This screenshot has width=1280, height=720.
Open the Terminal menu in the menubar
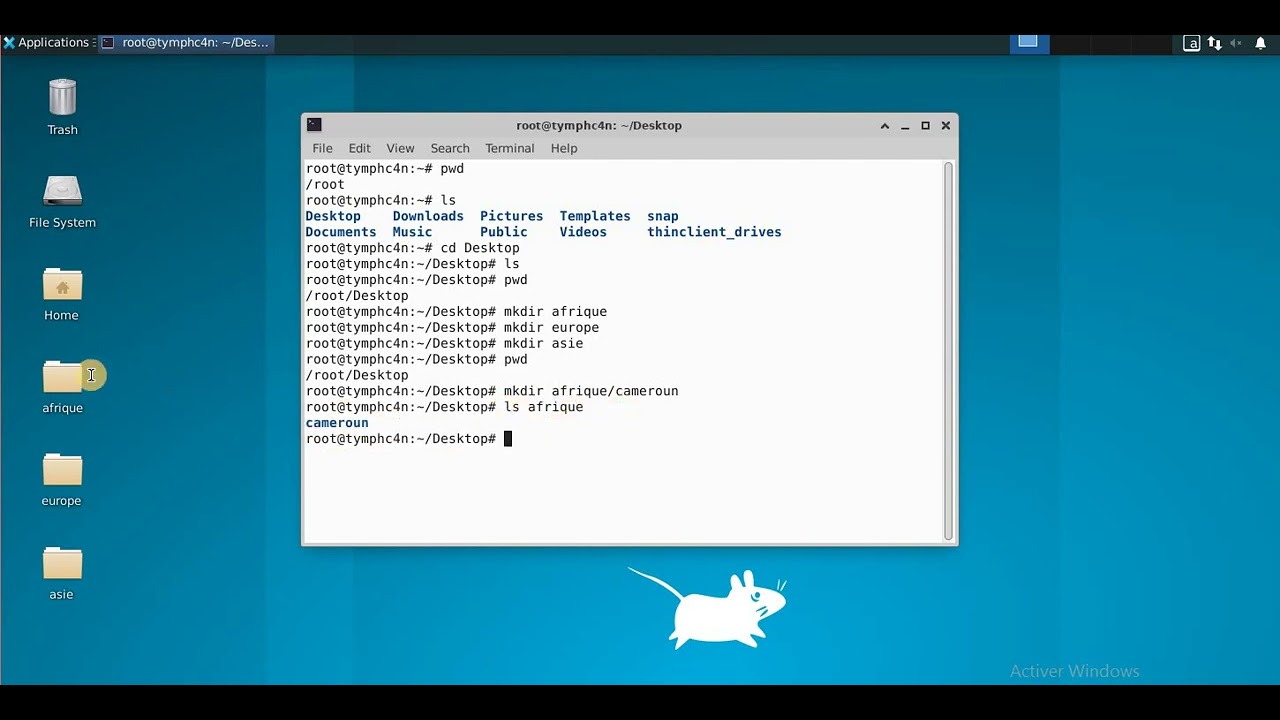pyautogui.click(x=510, y=148)
